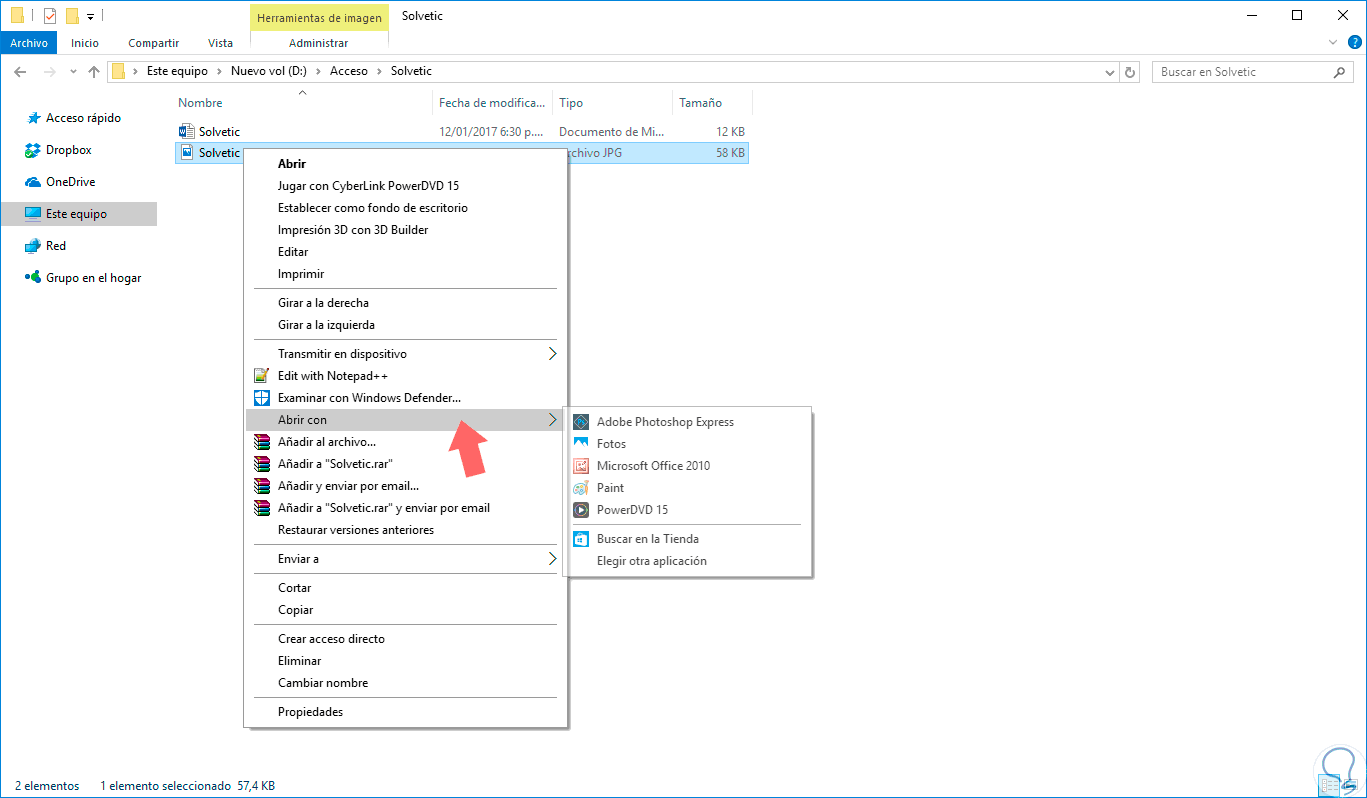The height and width of the screenshot is (798, 1367).
Task: Go back with the back arrow
Action: 20,72
